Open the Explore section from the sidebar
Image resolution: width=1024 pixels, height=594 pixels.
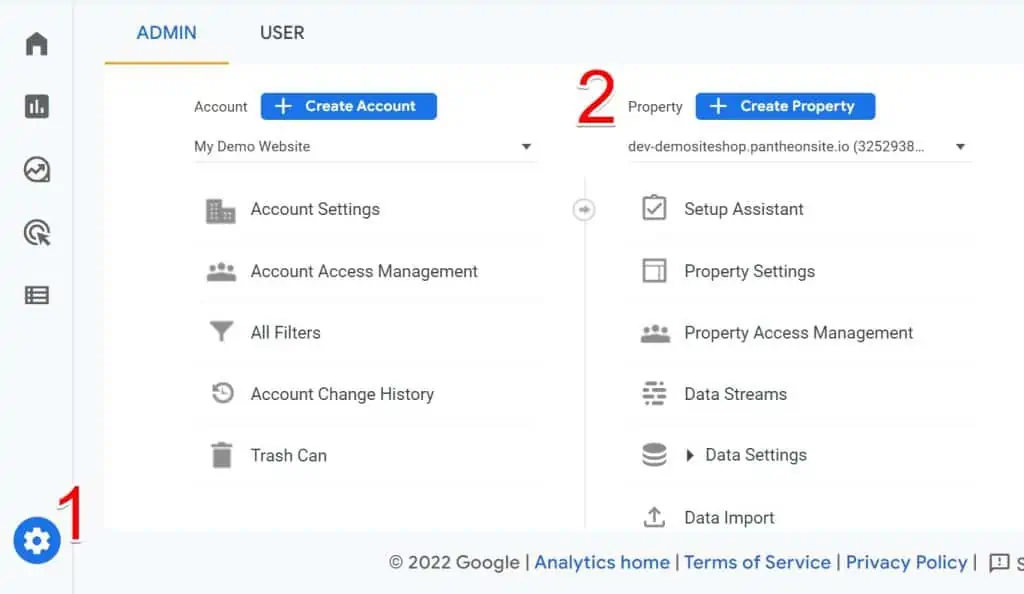pyautogui.click(x=36, y=169)
